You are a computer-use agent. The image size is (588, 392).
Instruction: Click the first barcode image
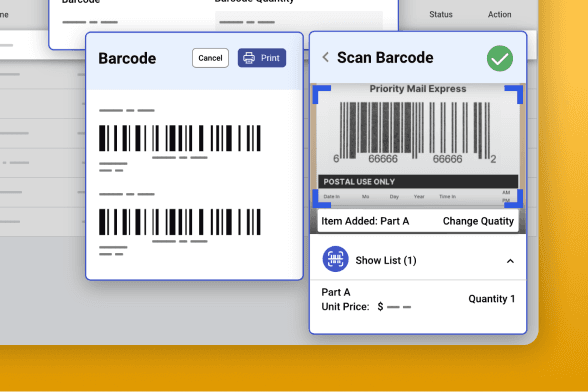[180, 138]
